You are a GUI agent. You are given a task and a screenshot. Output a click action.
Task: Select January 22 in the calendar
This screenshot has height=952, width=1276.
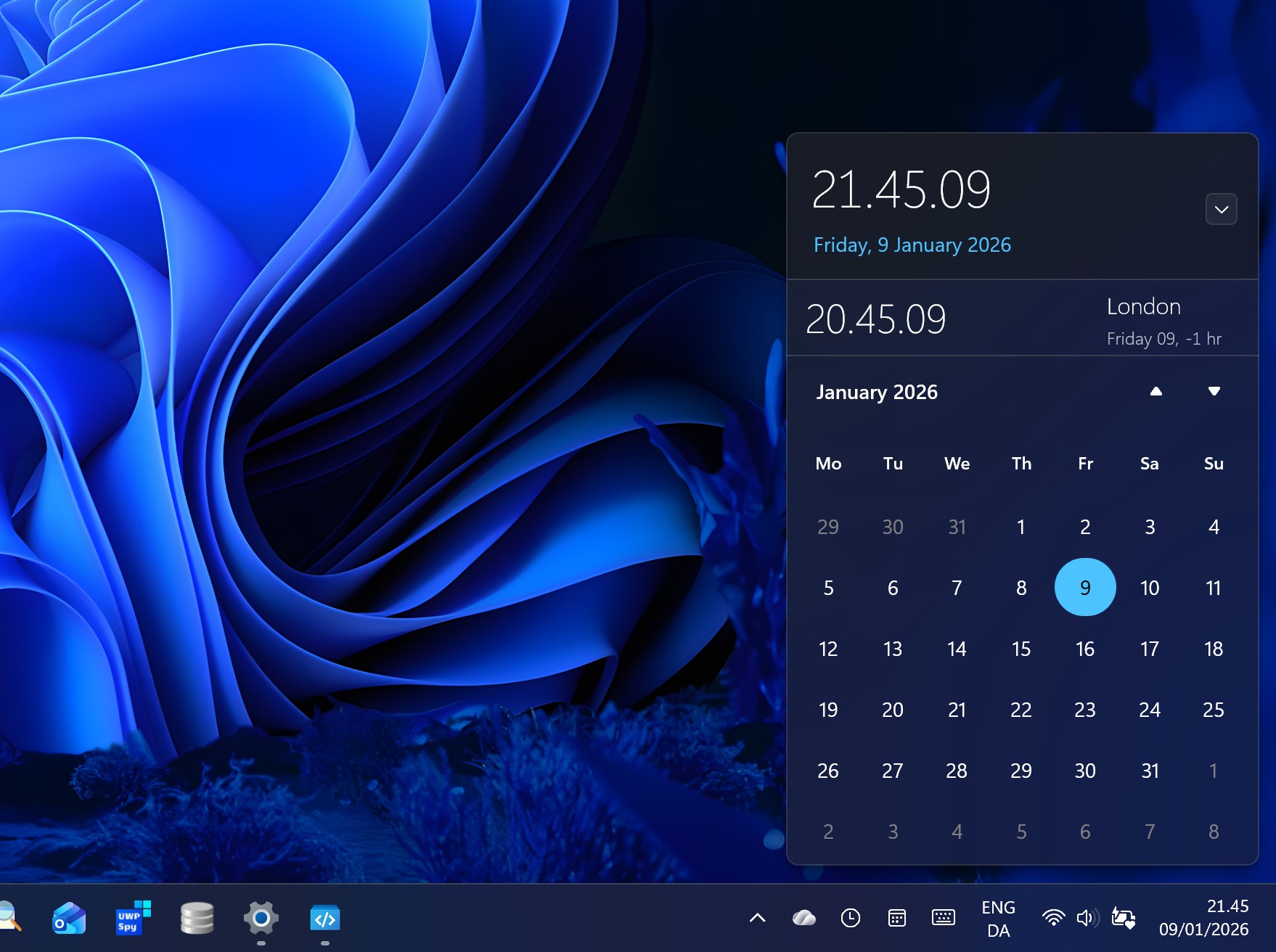1021,710
